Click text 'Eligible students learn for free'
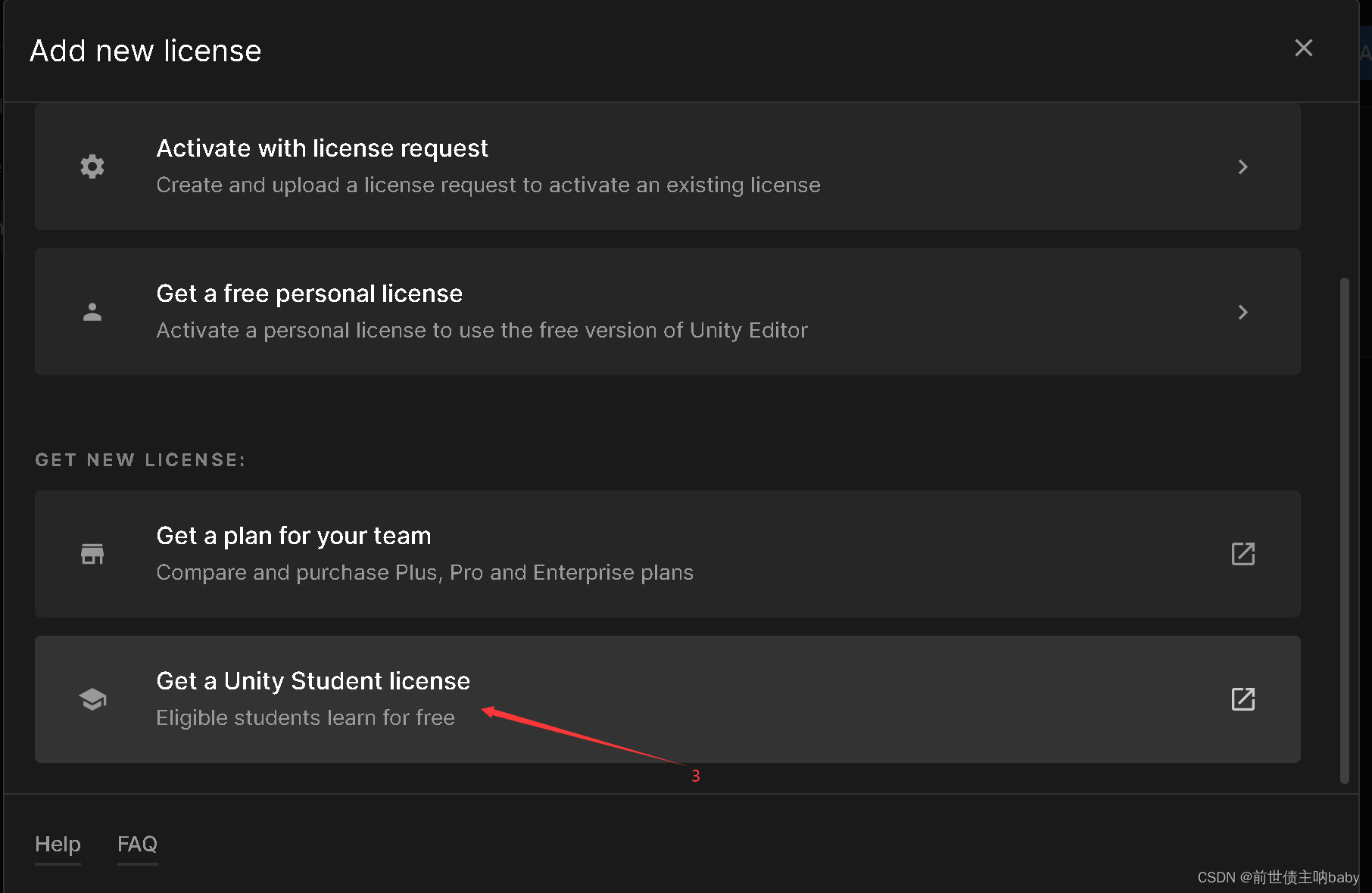The height and width of the screenshot is (893, 1372). tap(305, 717)
